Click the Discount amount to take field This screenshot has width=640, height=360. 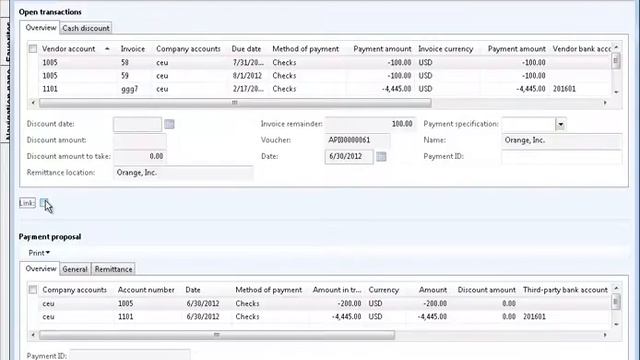pos(140,156)
